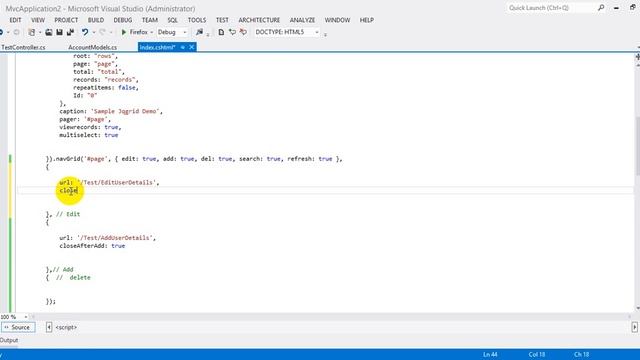Viewport: 640px width, 360px height.
Task: Click the right arrow of tag navigator
Action: [634, 327]
